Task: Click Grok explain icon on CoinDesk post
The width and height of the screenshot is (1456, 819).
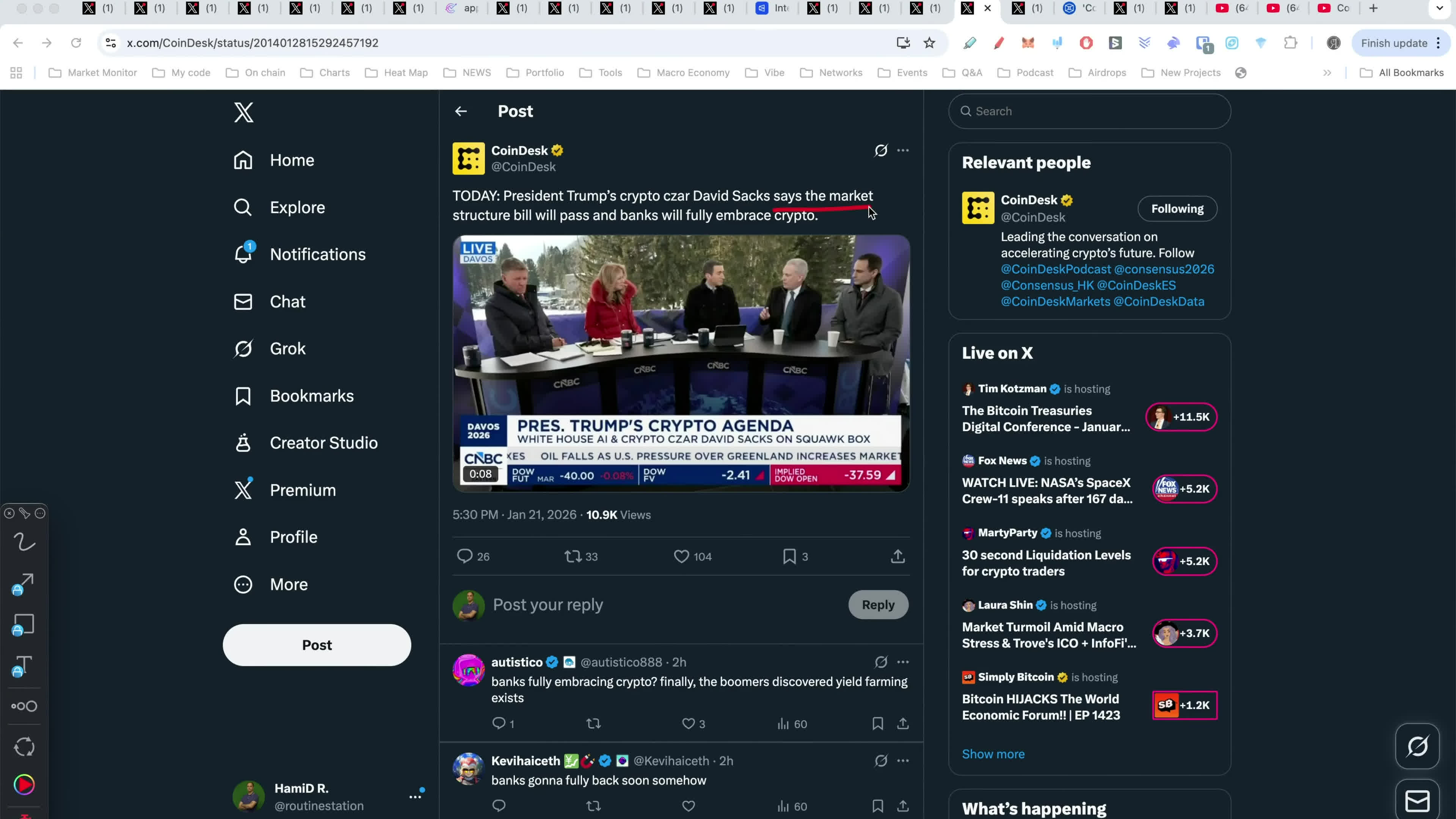Action: pyautogui.click(x=880, y=151)
